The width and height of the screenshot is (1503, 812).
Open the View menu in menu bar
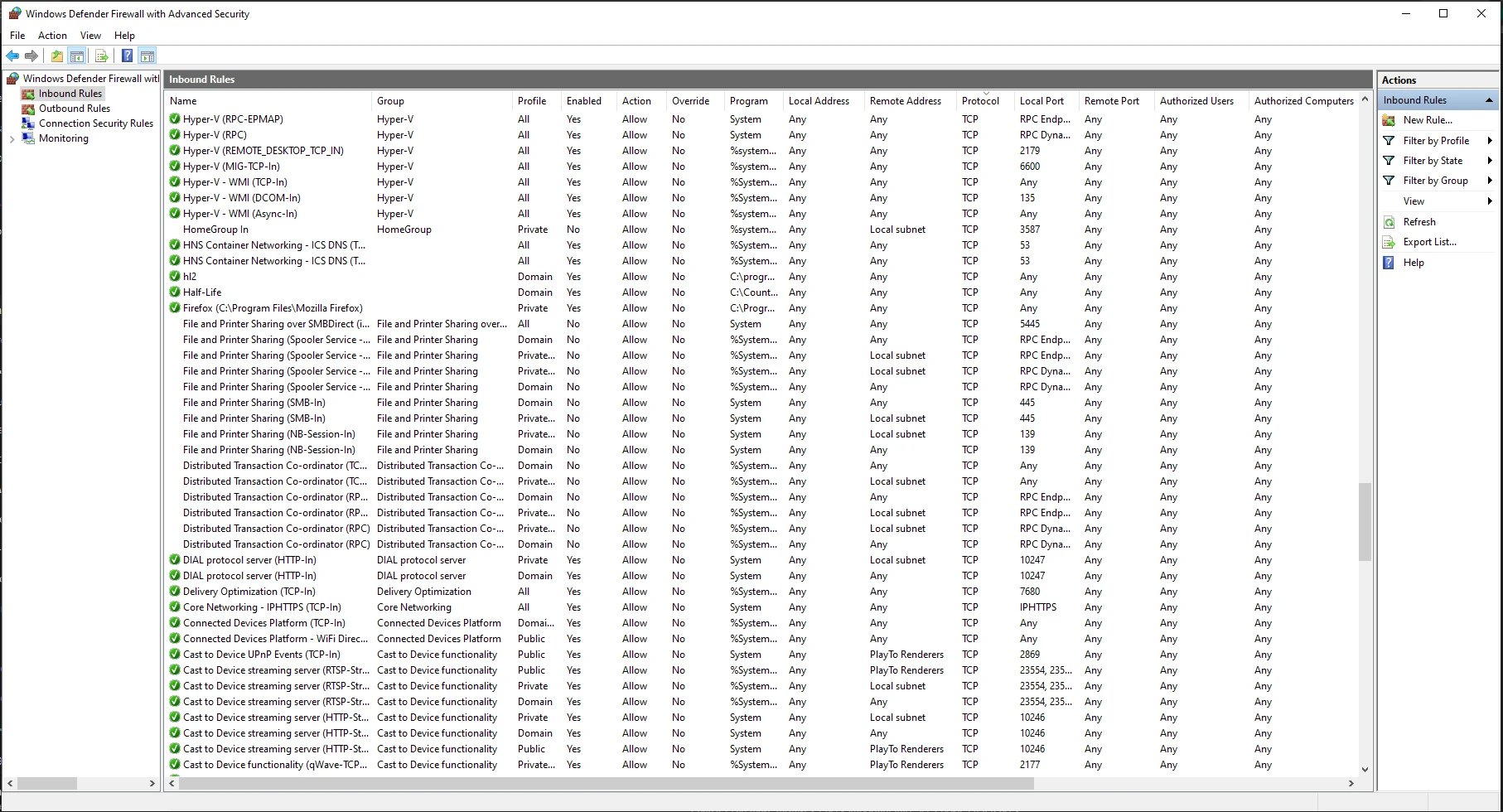tap(90, 36)
